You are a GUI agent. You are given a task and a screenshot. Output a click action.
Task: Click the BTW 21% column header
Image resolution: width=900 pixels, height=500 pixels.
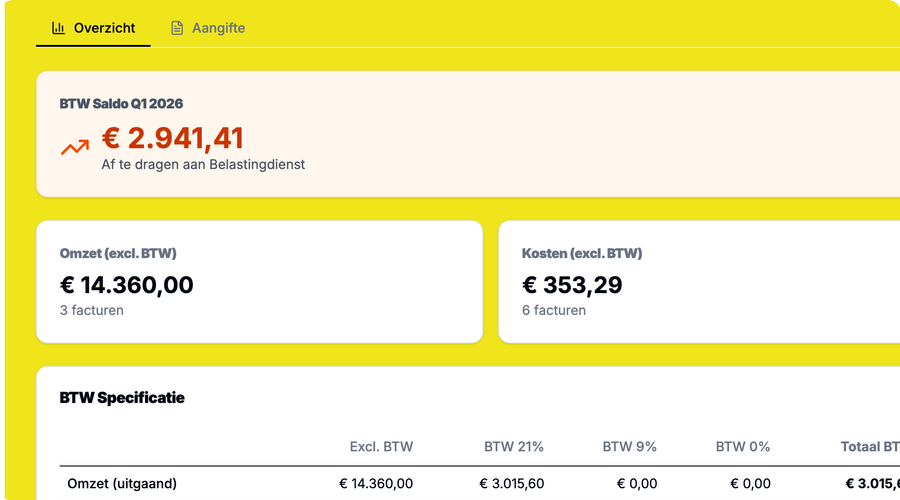click(514, 447)
